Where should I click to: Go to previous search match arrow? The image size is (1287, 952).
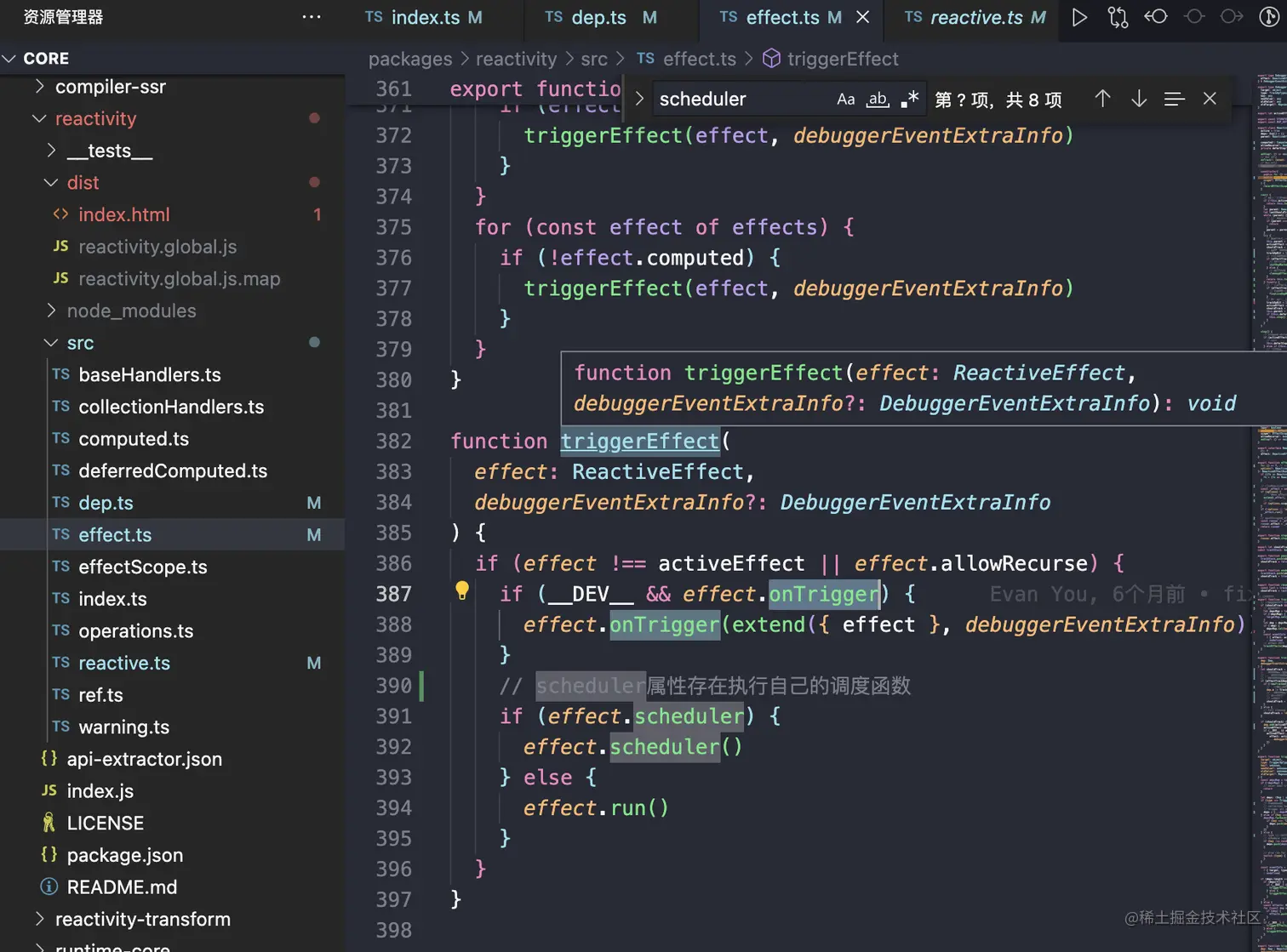click(x=1102, y=99)
